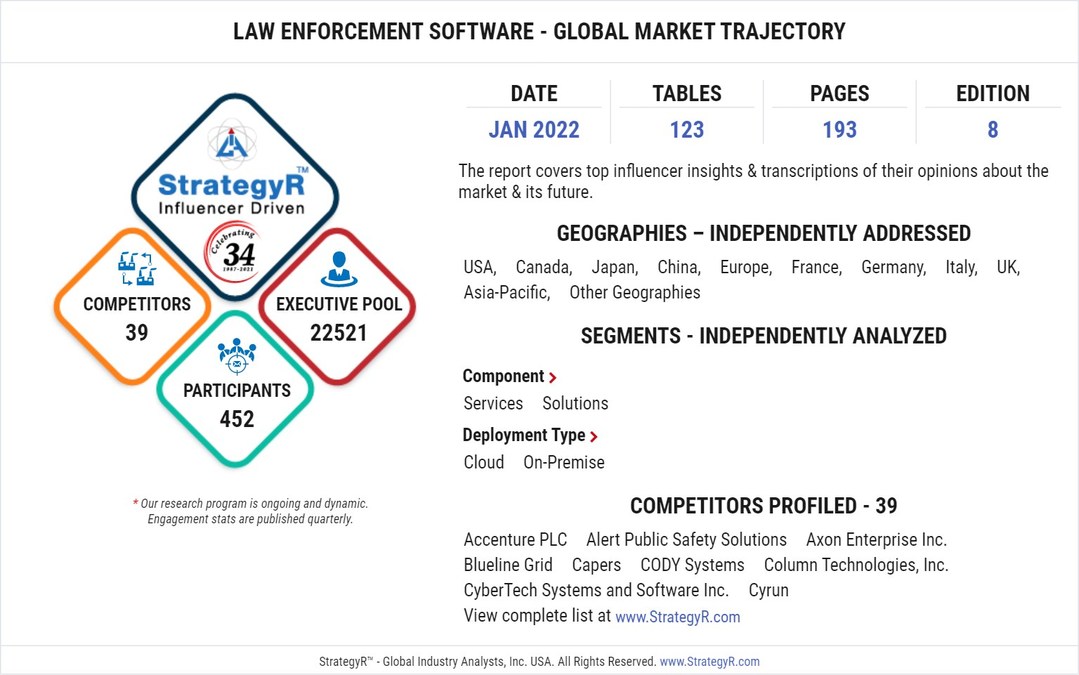Image resolution: width=1079 pixels, height=675 pixels.
Task: Click competitor Cyrun
Action: coord(769,591)
